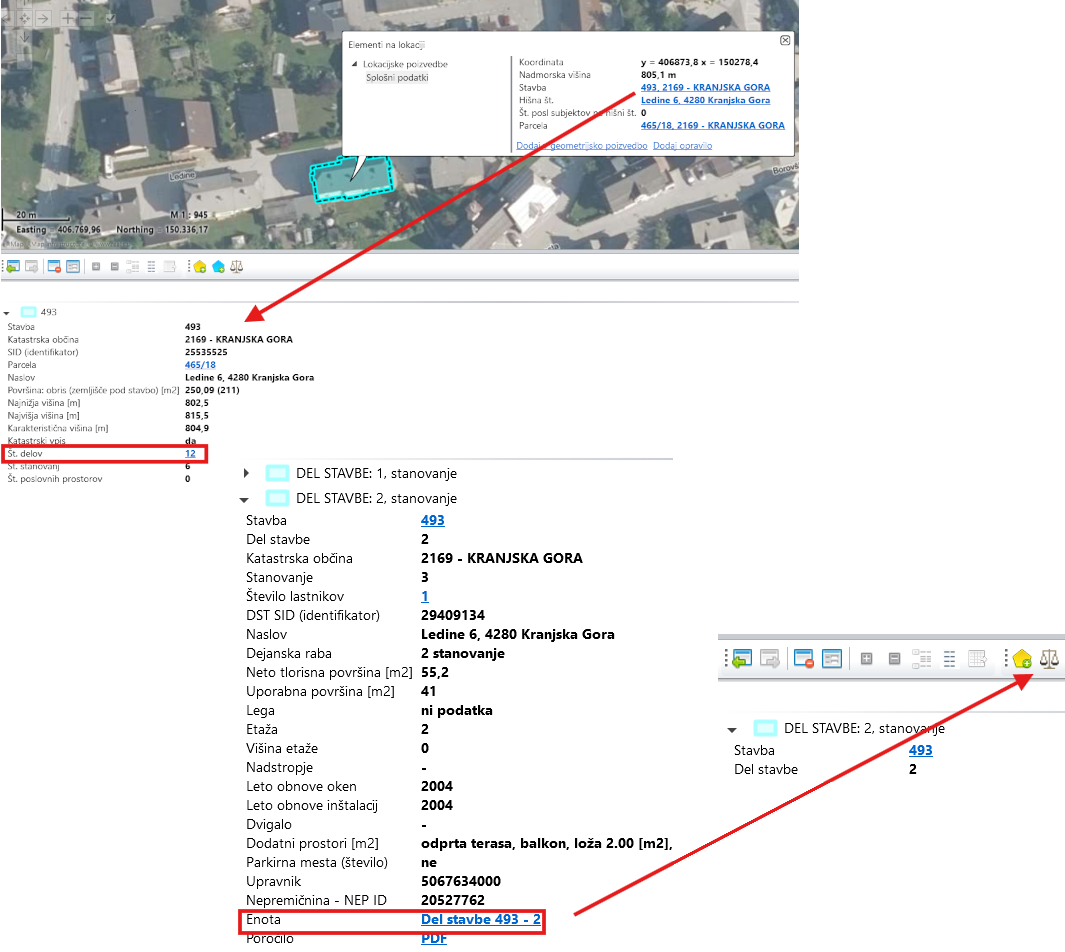
Task: Click the blue pentagon add icon
Action: 218,267
